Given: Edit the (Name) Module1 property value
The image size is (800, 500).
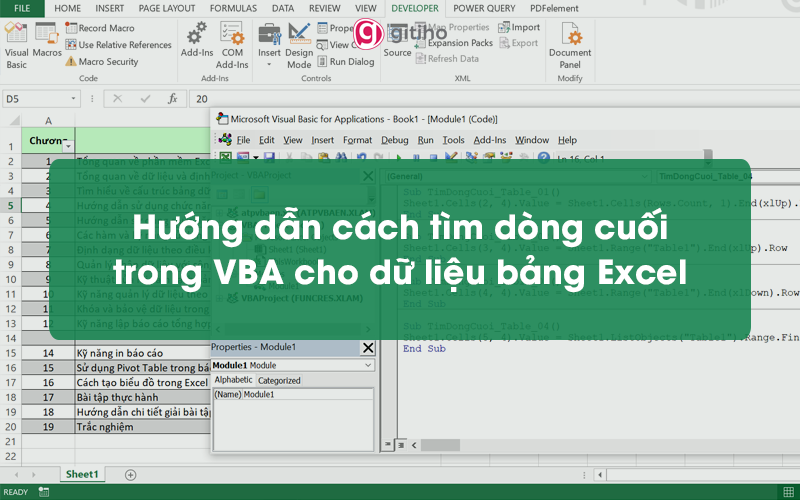Looking at the screenshot, I should coord(308,394).
